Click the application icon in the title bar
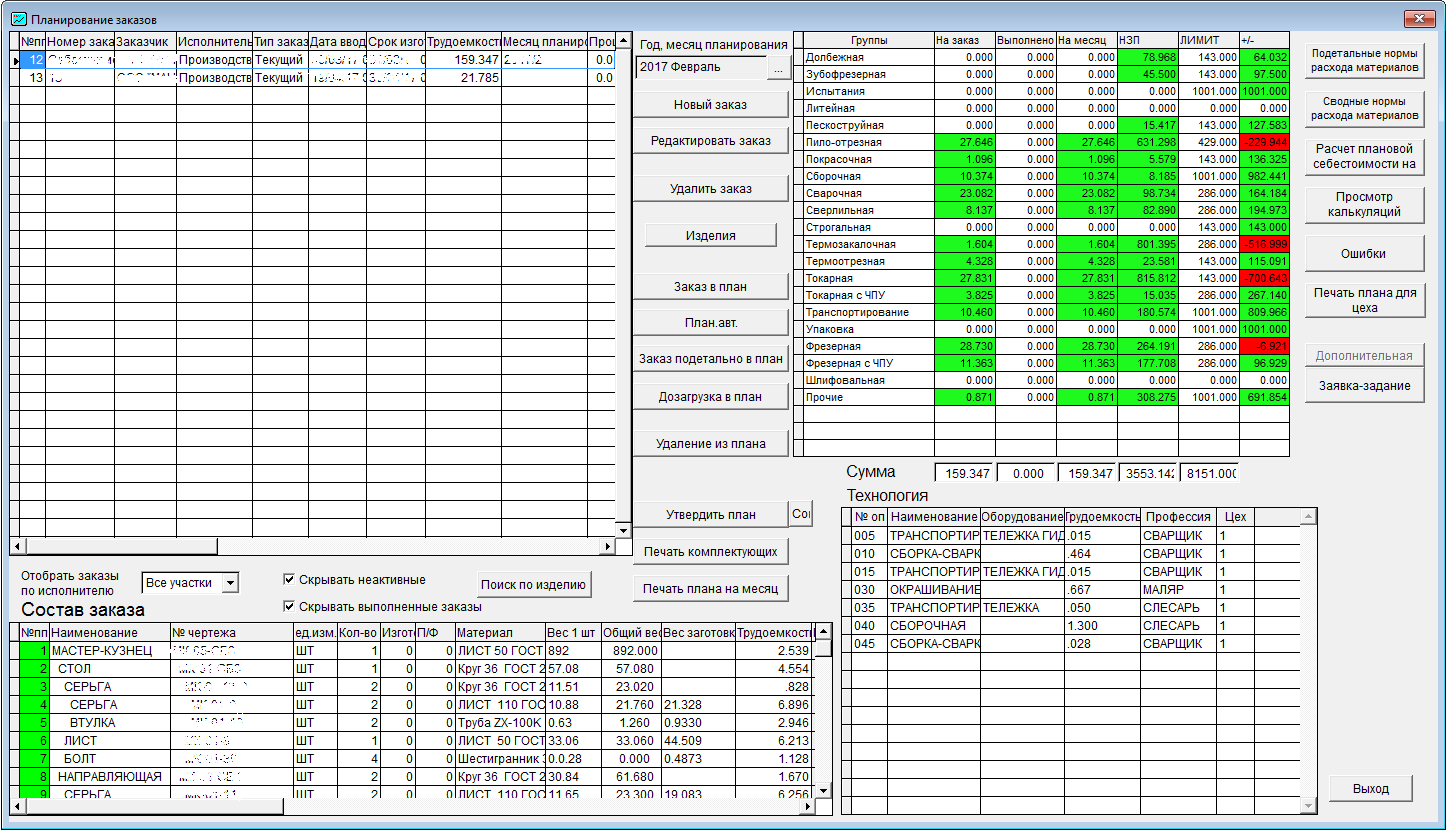Screen dimensions: 1447x830 coord(18,19)
